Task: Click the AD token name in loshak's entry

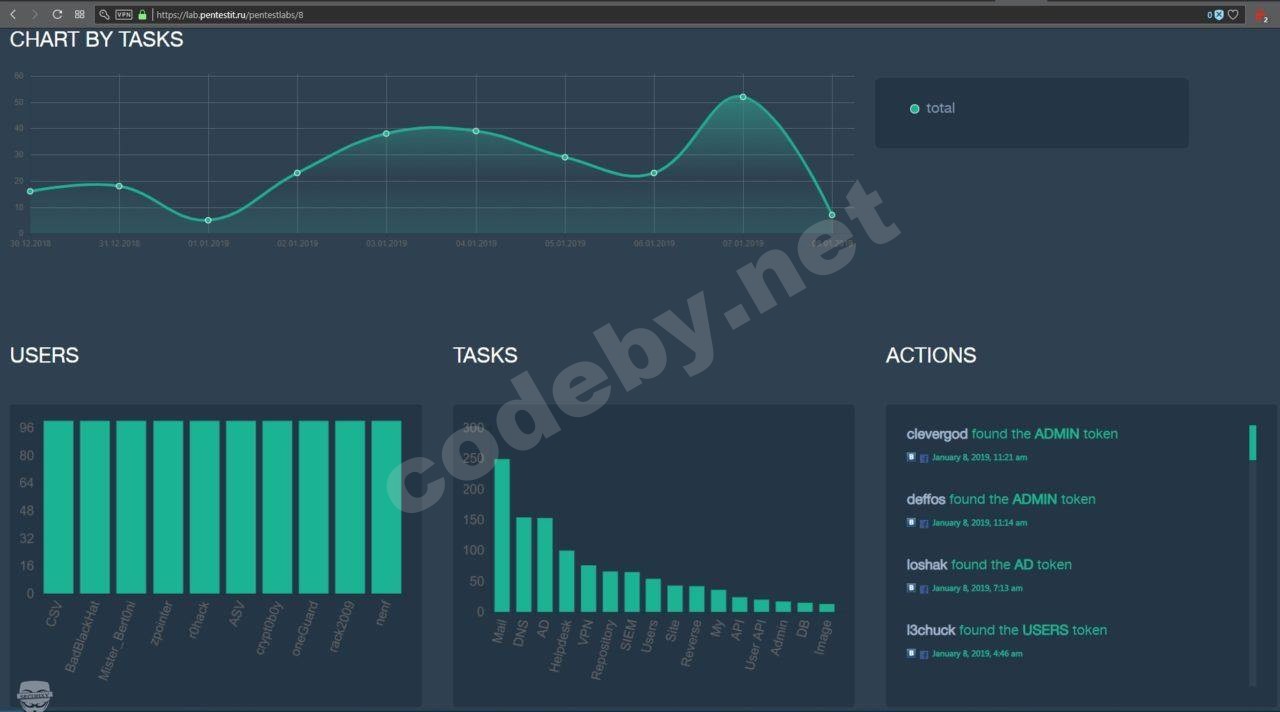Action: click(1024, 565)
